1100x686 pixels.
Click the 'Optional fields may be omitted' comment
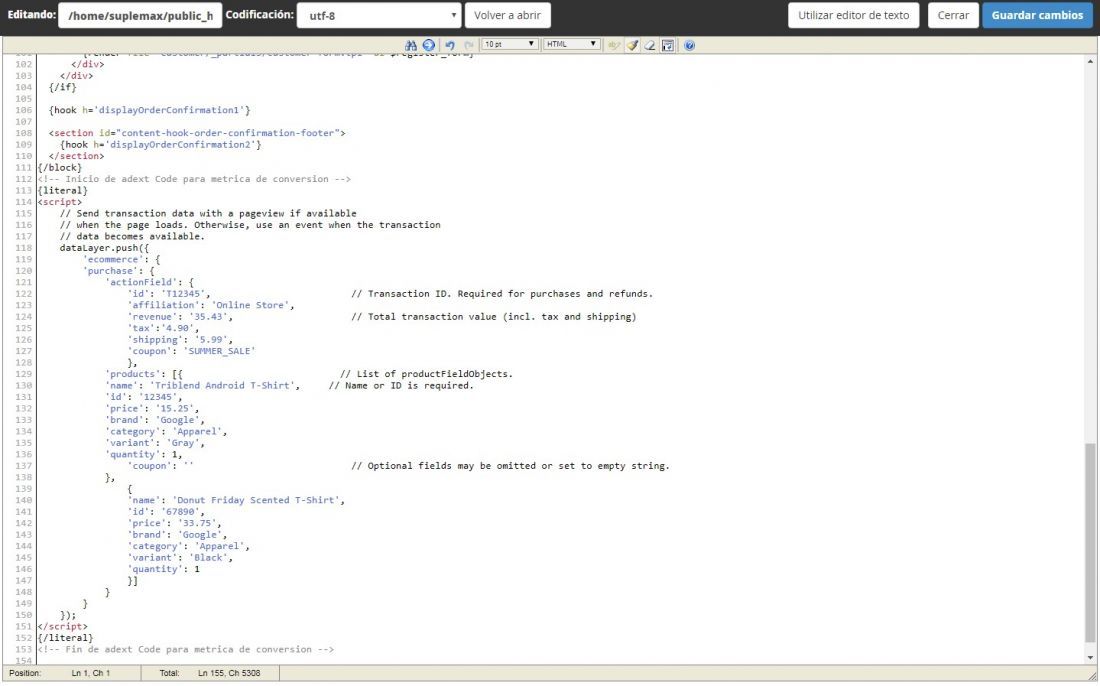(x=511, y=466)
